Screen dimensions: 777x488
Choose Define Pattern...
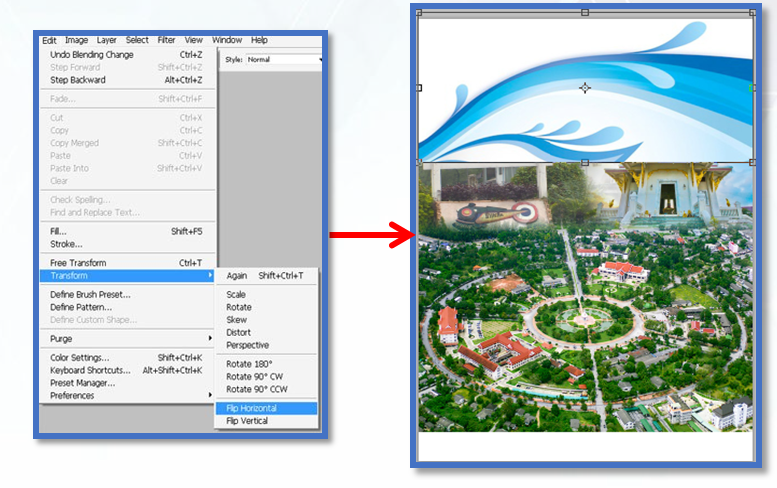[127, 307]
